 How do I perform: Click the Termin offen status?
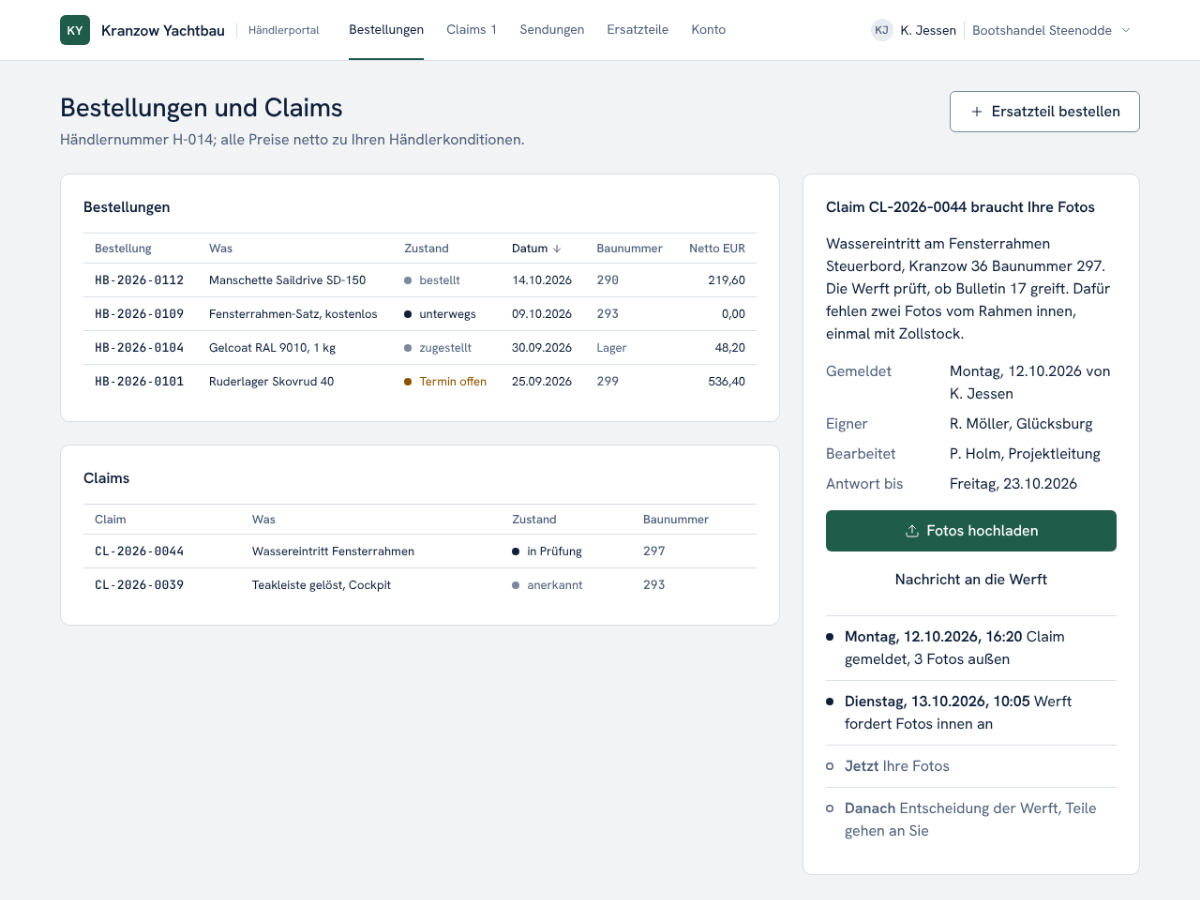click(453, 381)
